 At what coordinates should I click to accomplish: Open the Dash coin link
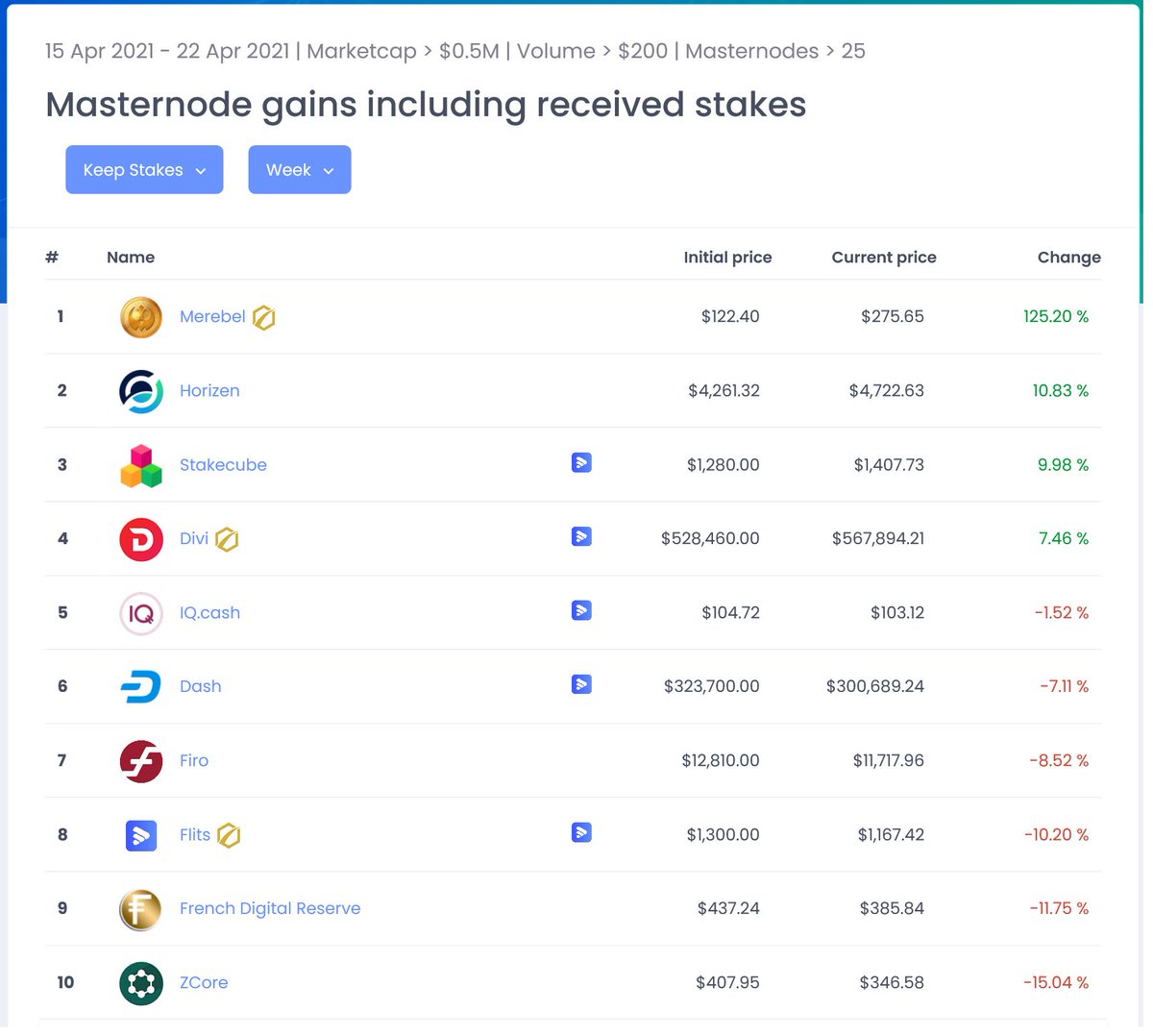point(201,687)
